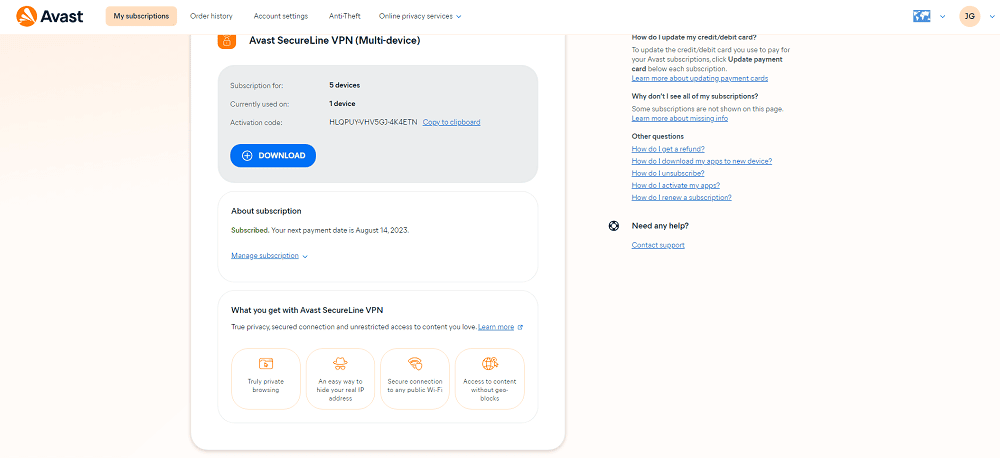1000x458 pixels.
Task: Click the 1 device value
Action: tap(342, 103)
